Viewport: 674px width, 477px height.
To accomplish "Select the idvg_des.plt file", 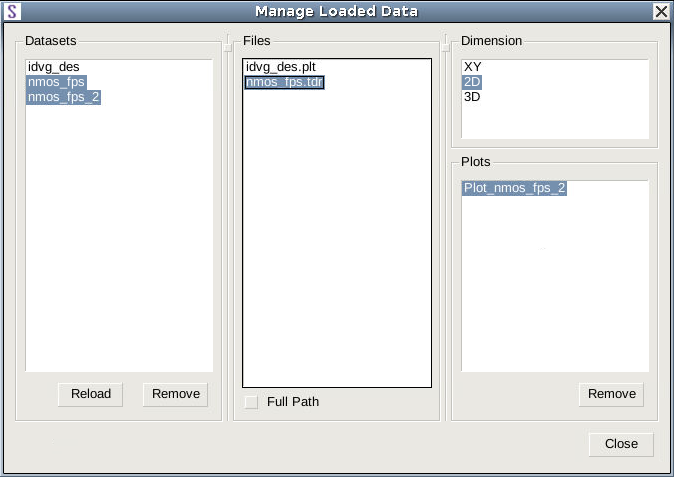I will [281, 67].
